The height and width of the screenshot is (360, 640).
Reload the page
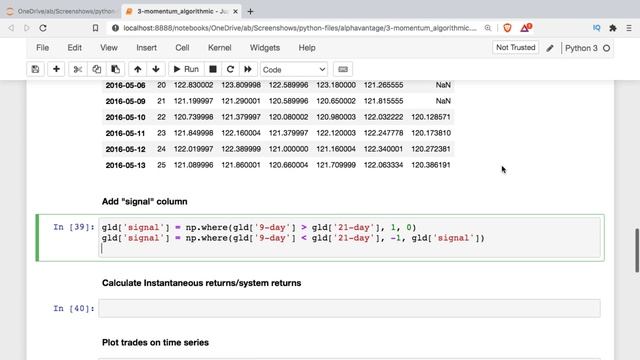pyautogui.click(x=43, y=28)
